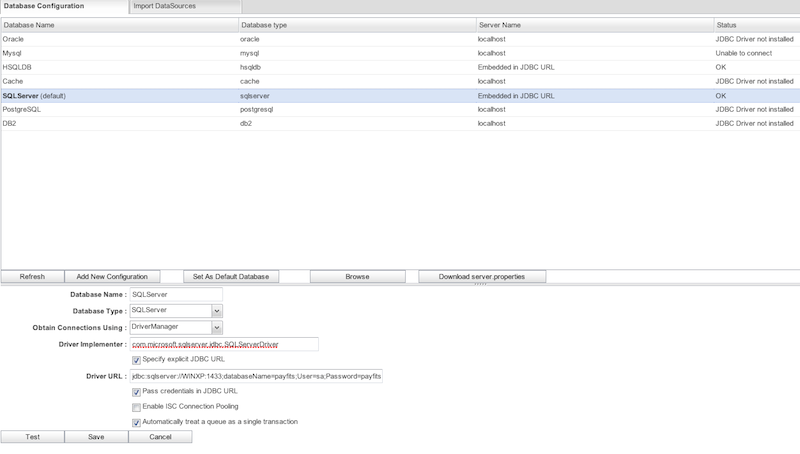
Task: Click Download server.properties button
Action: point(482,276)
